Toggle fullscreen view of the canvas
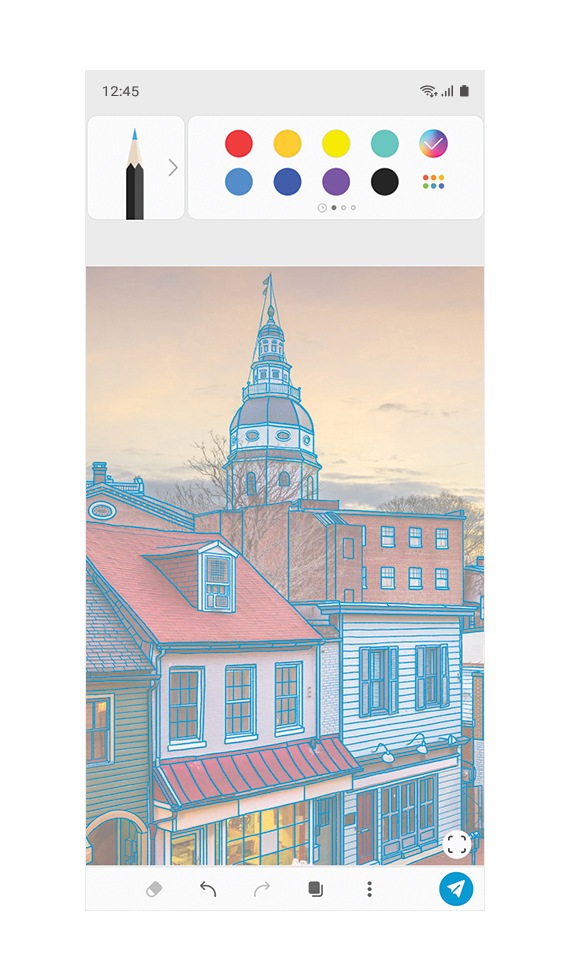Viewport: 570px width, 980px height. click(457, 844)
